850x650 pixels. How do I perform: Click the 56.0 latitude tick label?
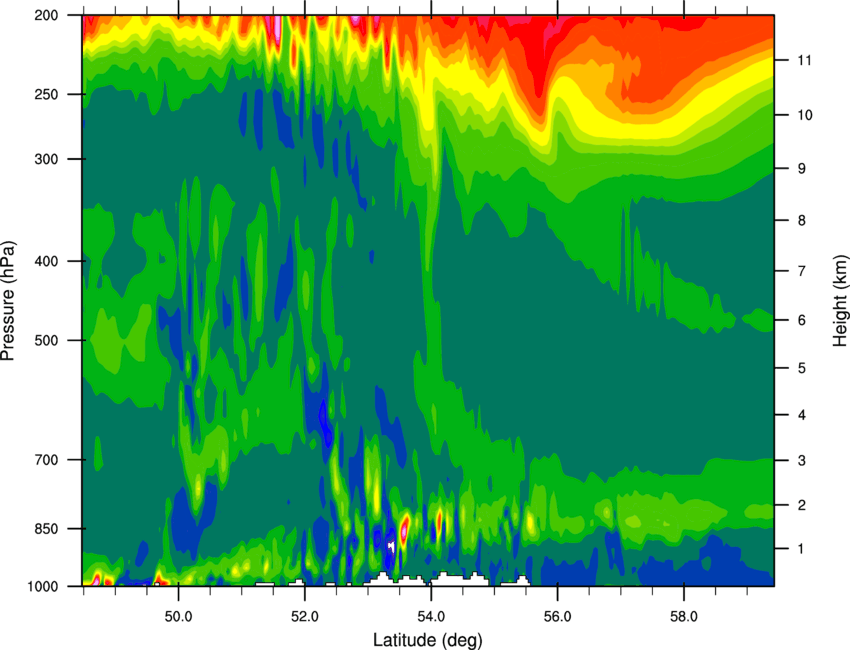click(x=557, y=616)
